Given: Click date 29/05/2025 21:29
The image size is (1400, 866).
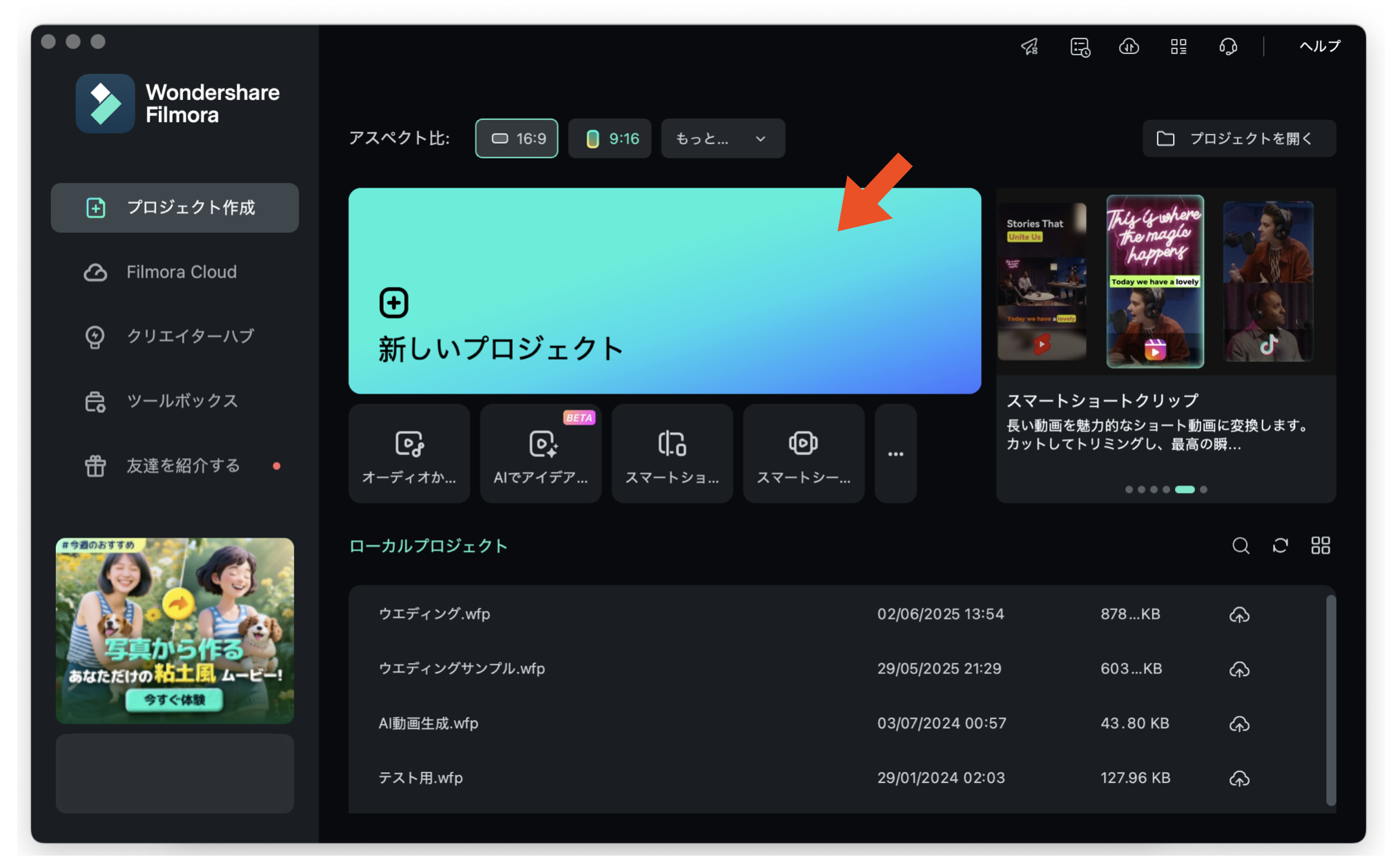Looking at the screenshot, I should [x=939, y=668].
